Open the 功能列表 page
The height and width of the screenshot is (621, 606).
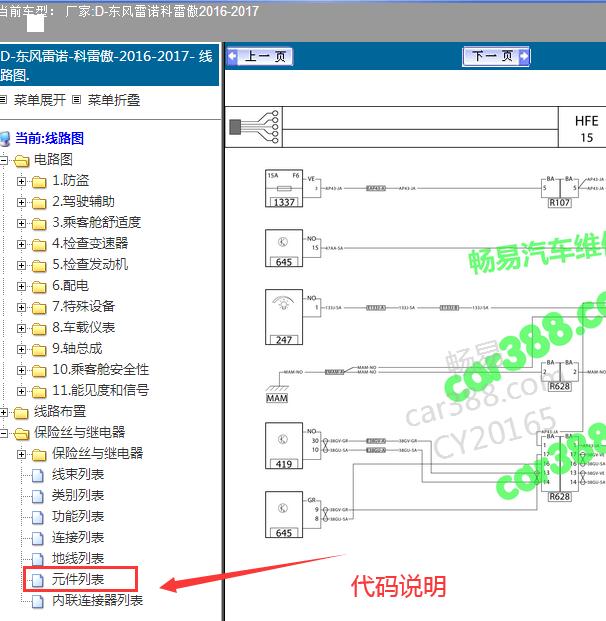[x=78, y=516]
